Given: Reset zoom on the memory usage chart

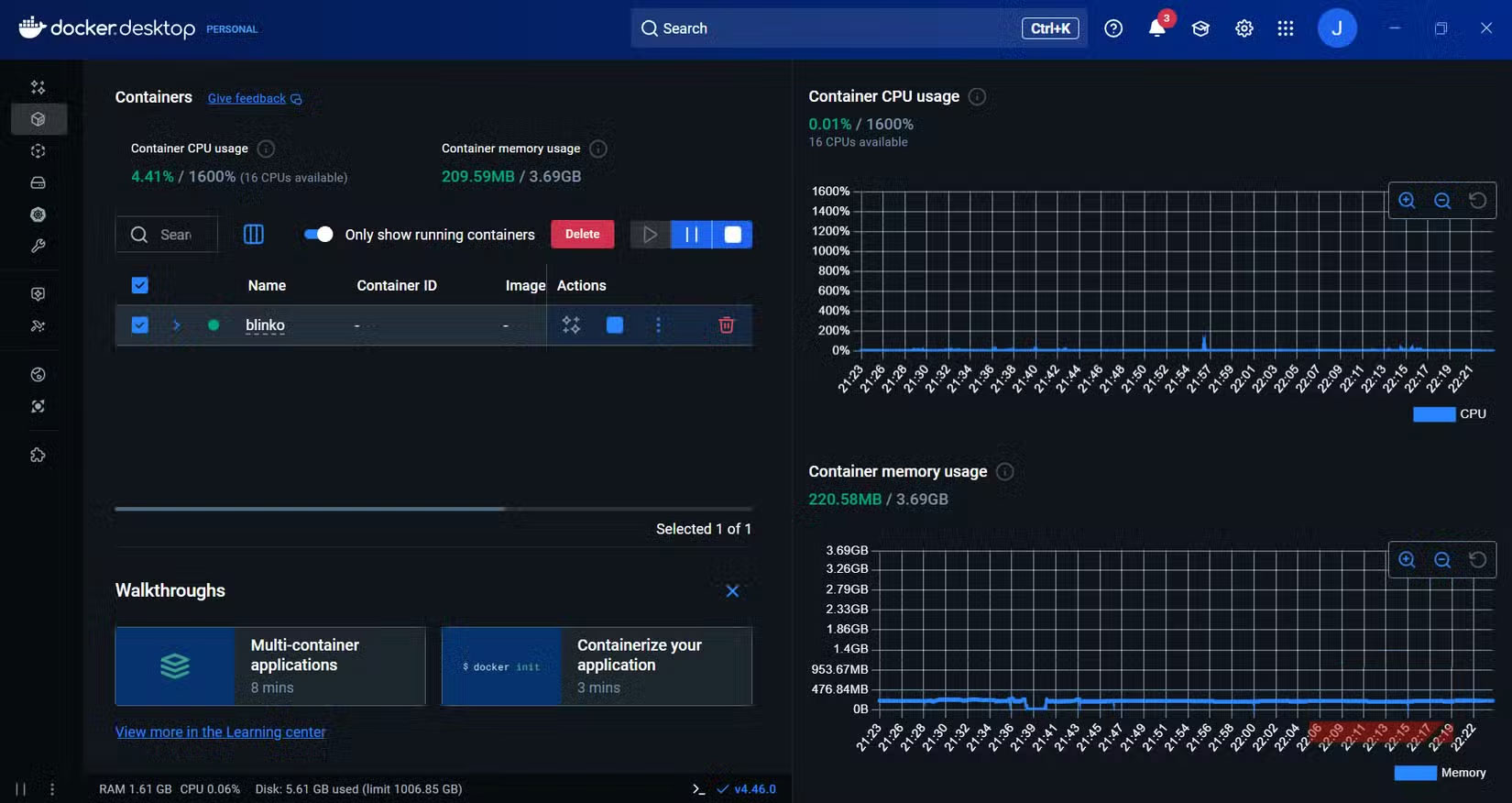Looking at the screenshot, I should (1477, 559).
